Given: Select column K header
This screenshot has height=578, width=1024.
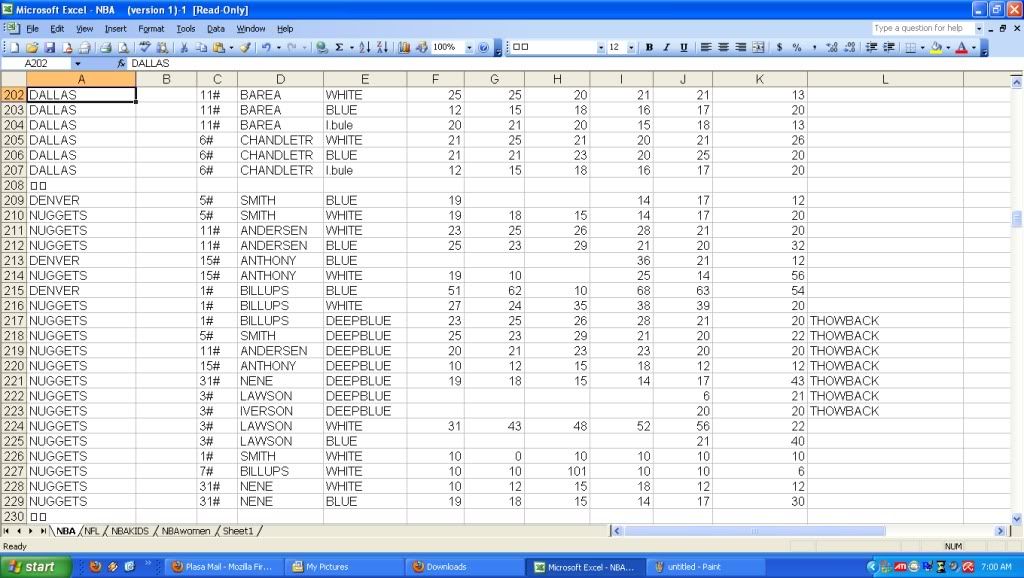Looking at the screenshot, I should coord(760,79).
